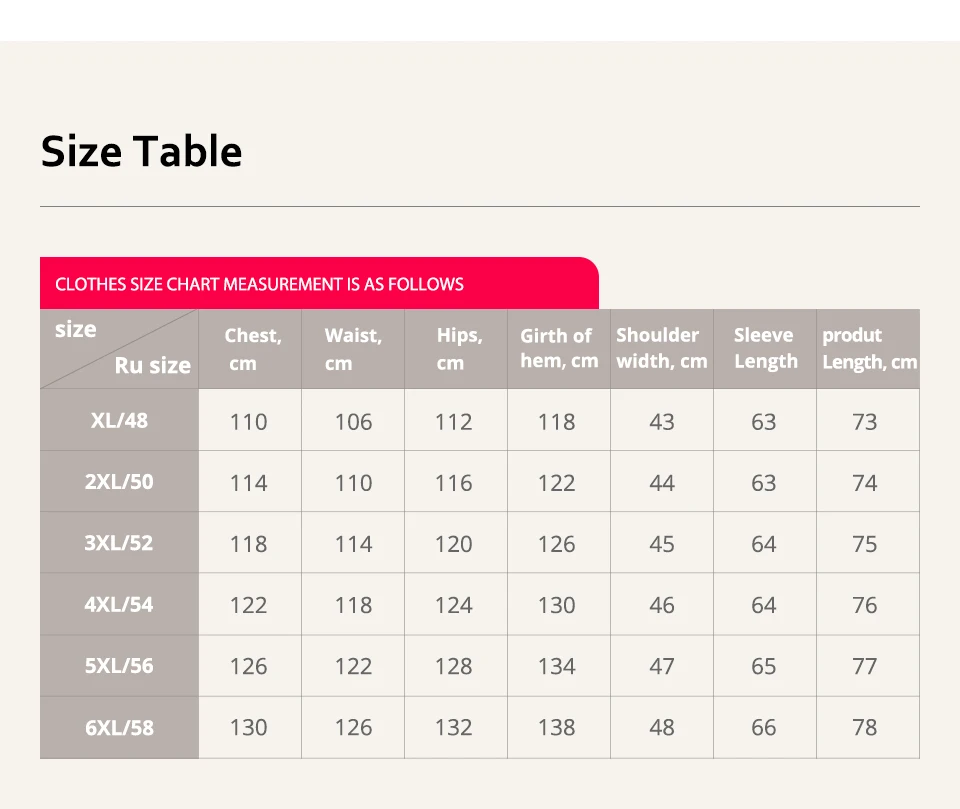Click the Chest, cm column header
Screen dimensions: 960x809
251,349
